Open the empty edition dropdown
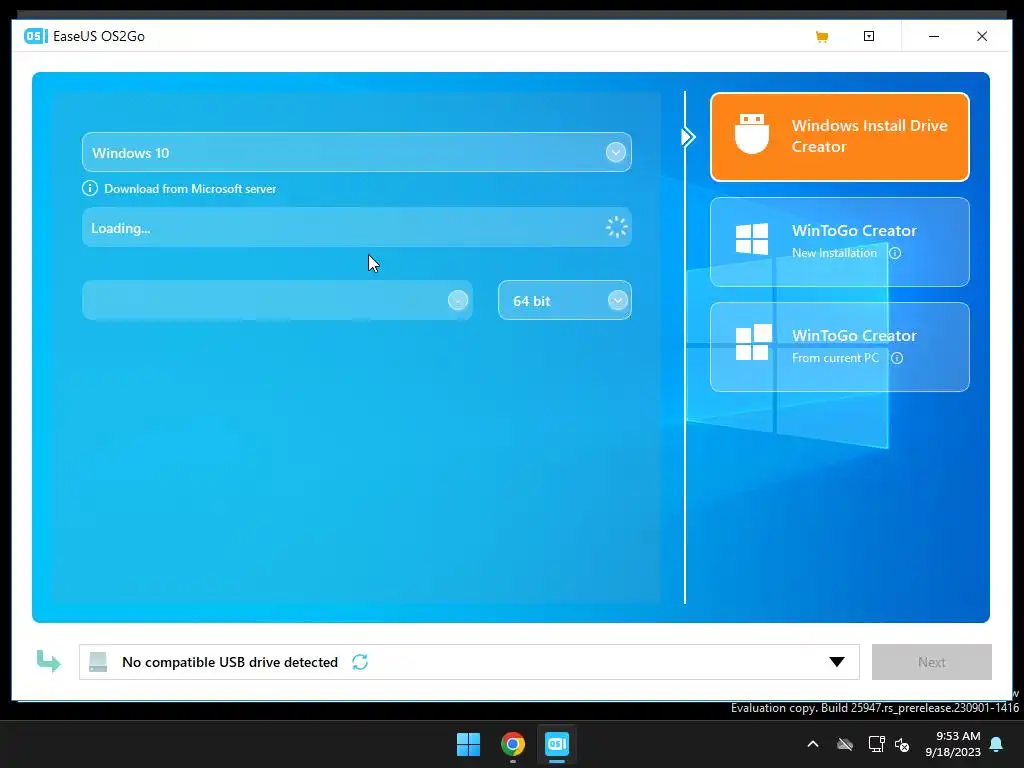1024x768 pixels. click(x=277, y=300)
